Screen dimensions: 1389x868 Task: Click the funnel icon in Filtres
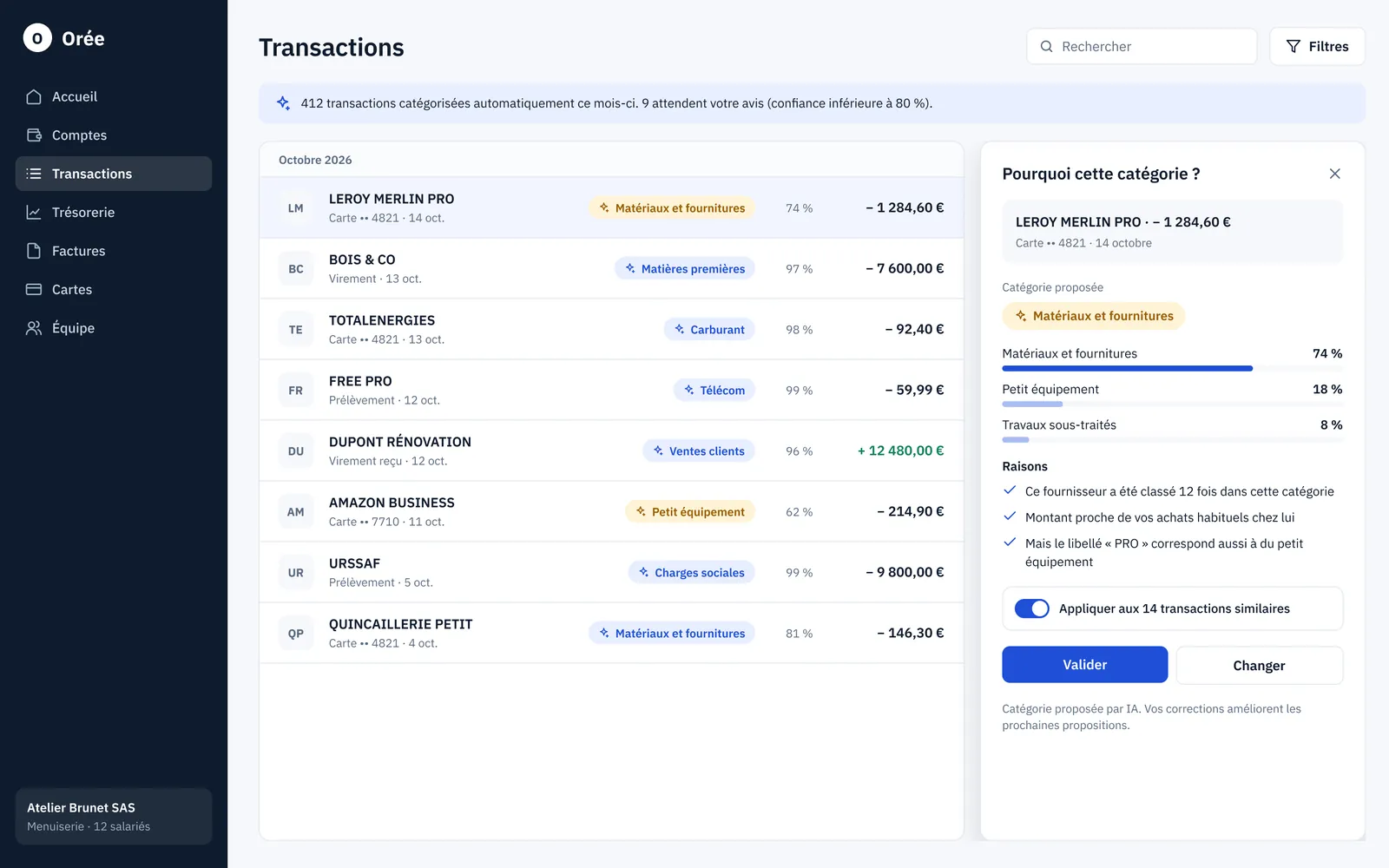coord(1294,47)
